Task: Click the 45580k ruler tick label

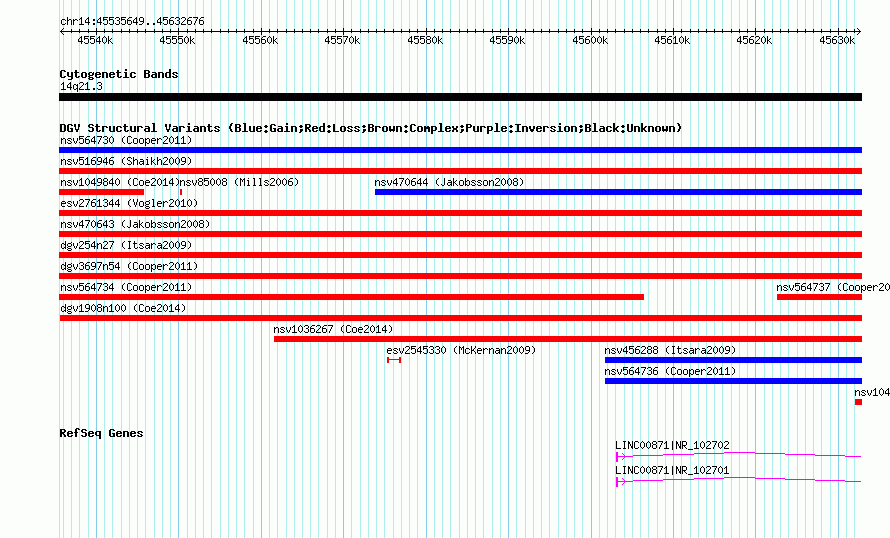Action: [x=425, y=40]
